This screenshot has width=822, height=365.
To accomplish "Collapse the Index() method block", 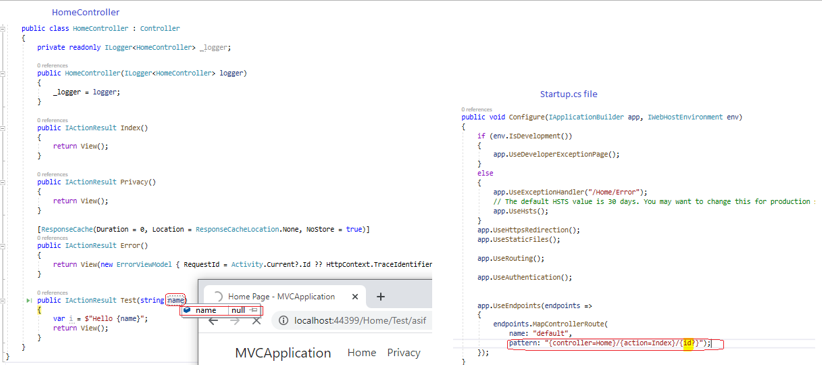I will coord(4,128).
